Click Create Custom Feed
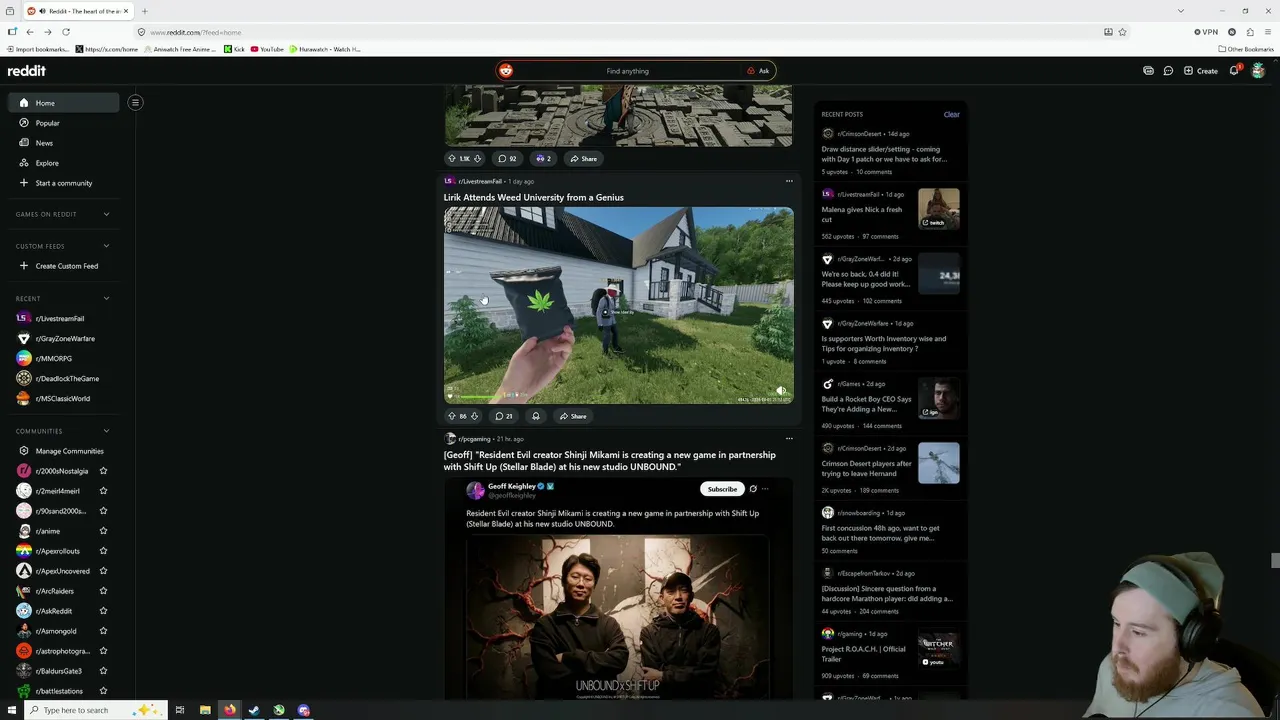The width and height of the screenshot is (1280, 720). coord(64,266)
